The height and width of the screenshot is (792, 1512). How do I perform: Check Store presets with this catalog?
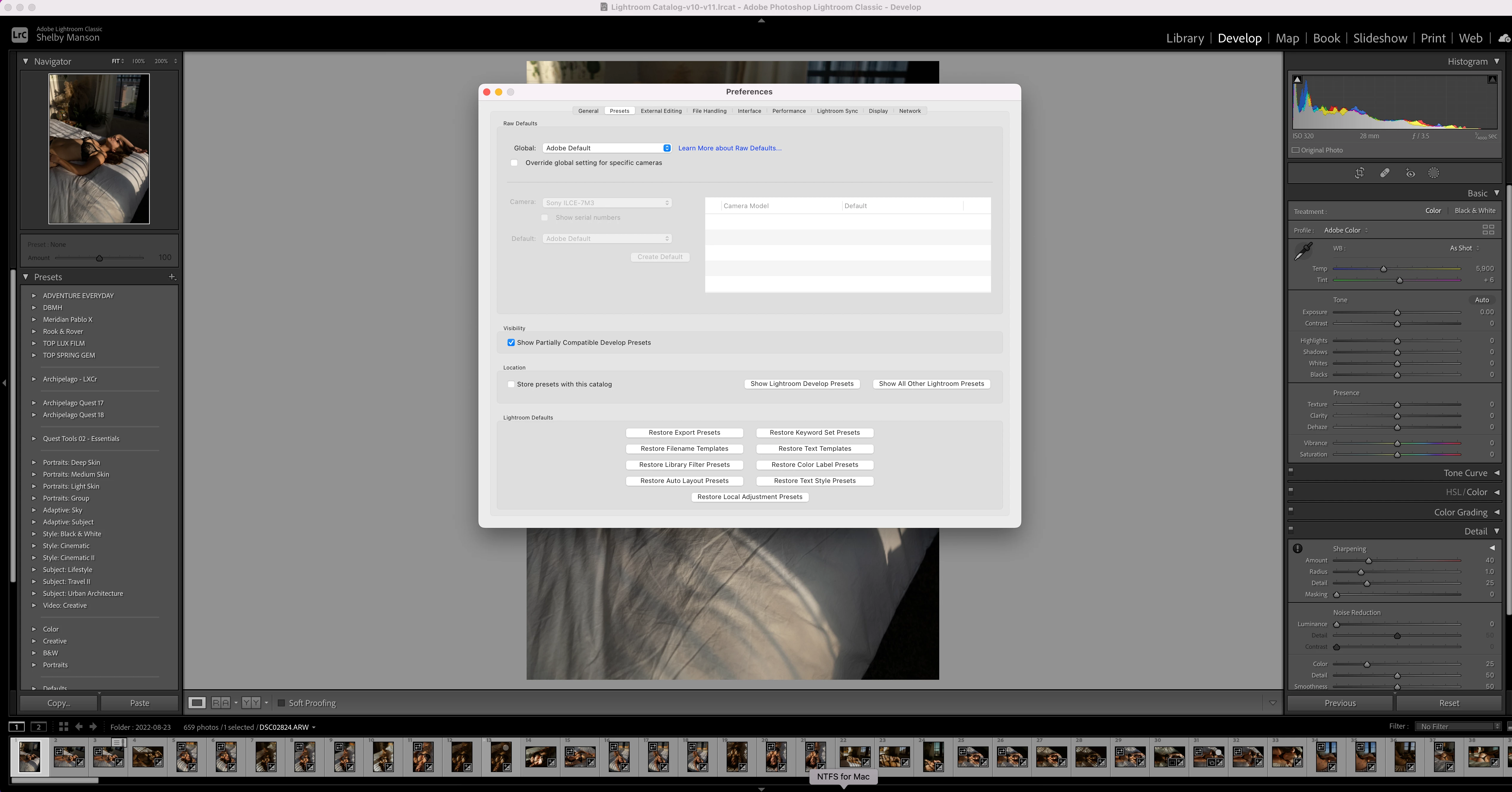coord(511,384)
